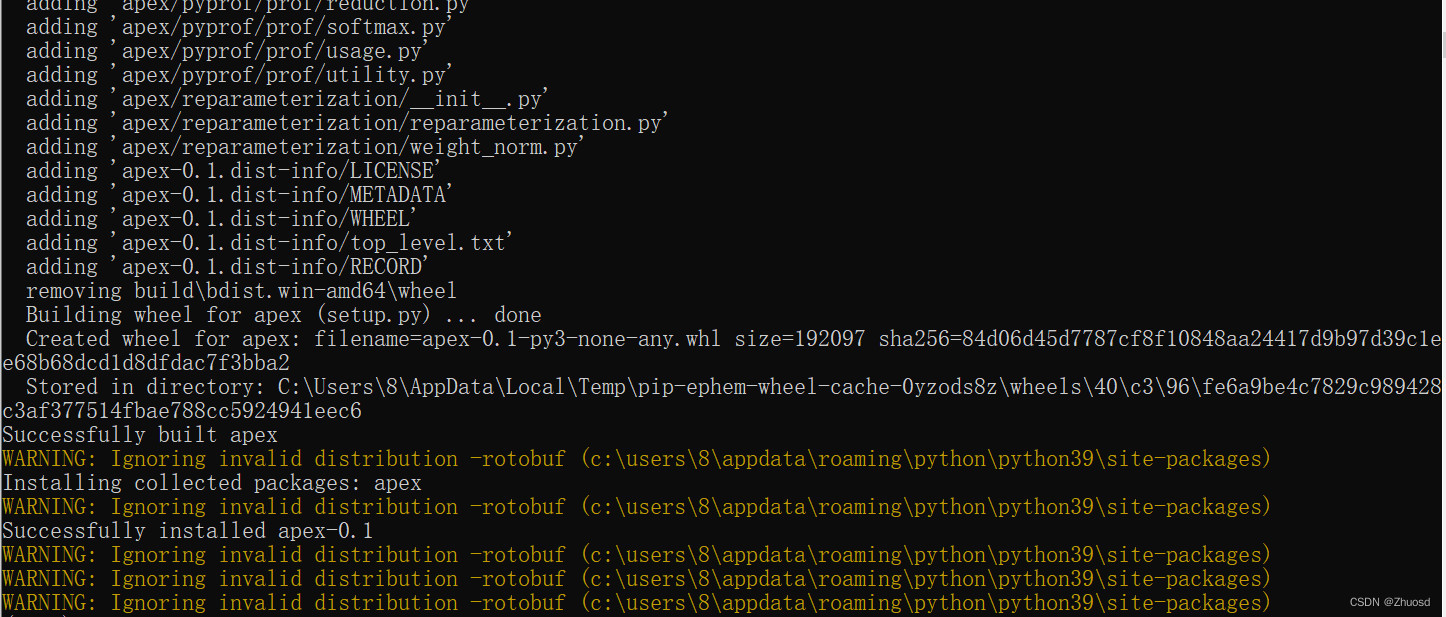Click the WARNING line directly under 'Successfully built apex'
Image resolution: width=1446 pixels, height=617 pixels.
pyautogui.click(x=636, y=459)
